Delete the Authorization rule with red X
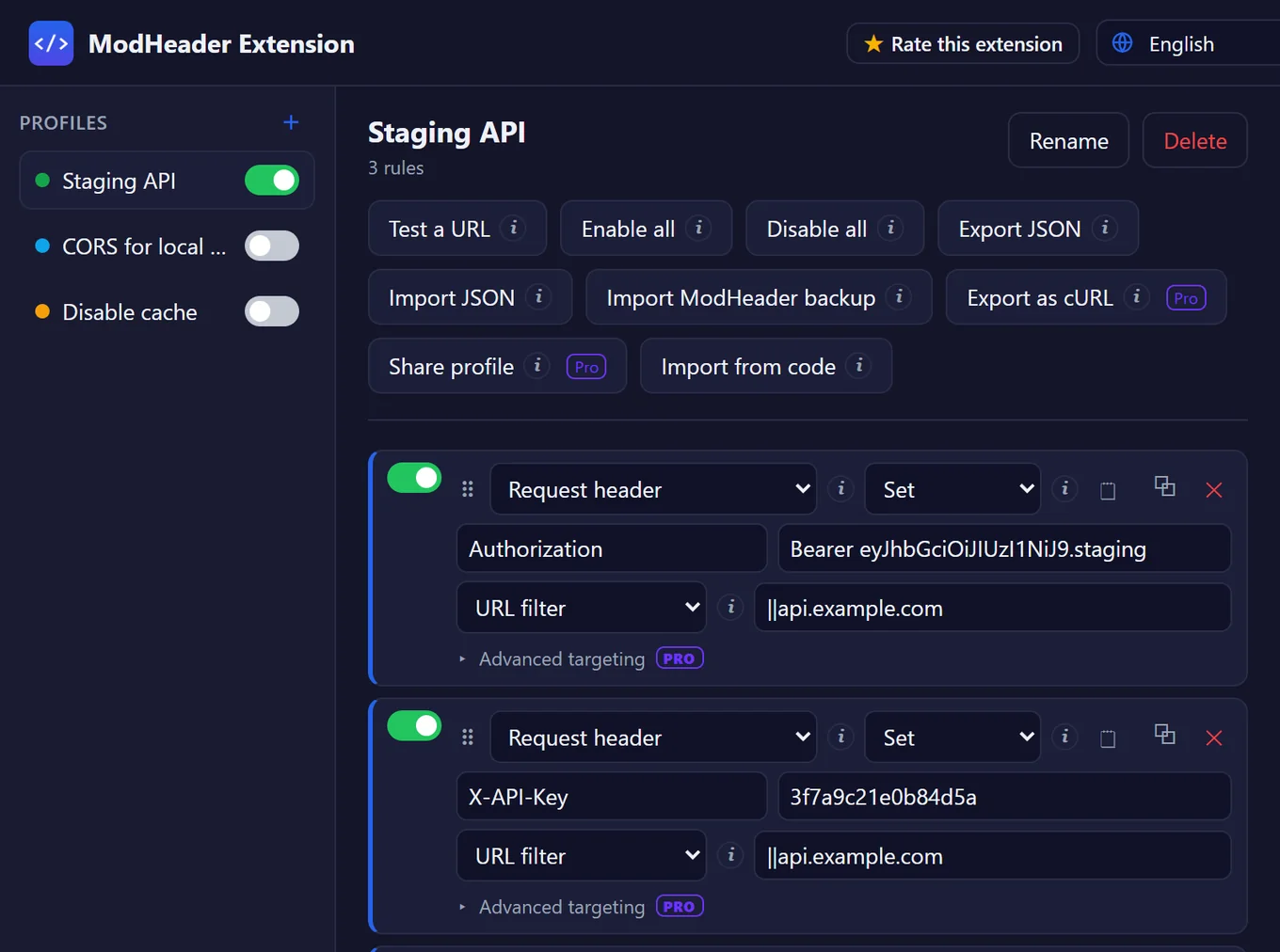This screenshot has height=952, width=1280. point(1214,490)
